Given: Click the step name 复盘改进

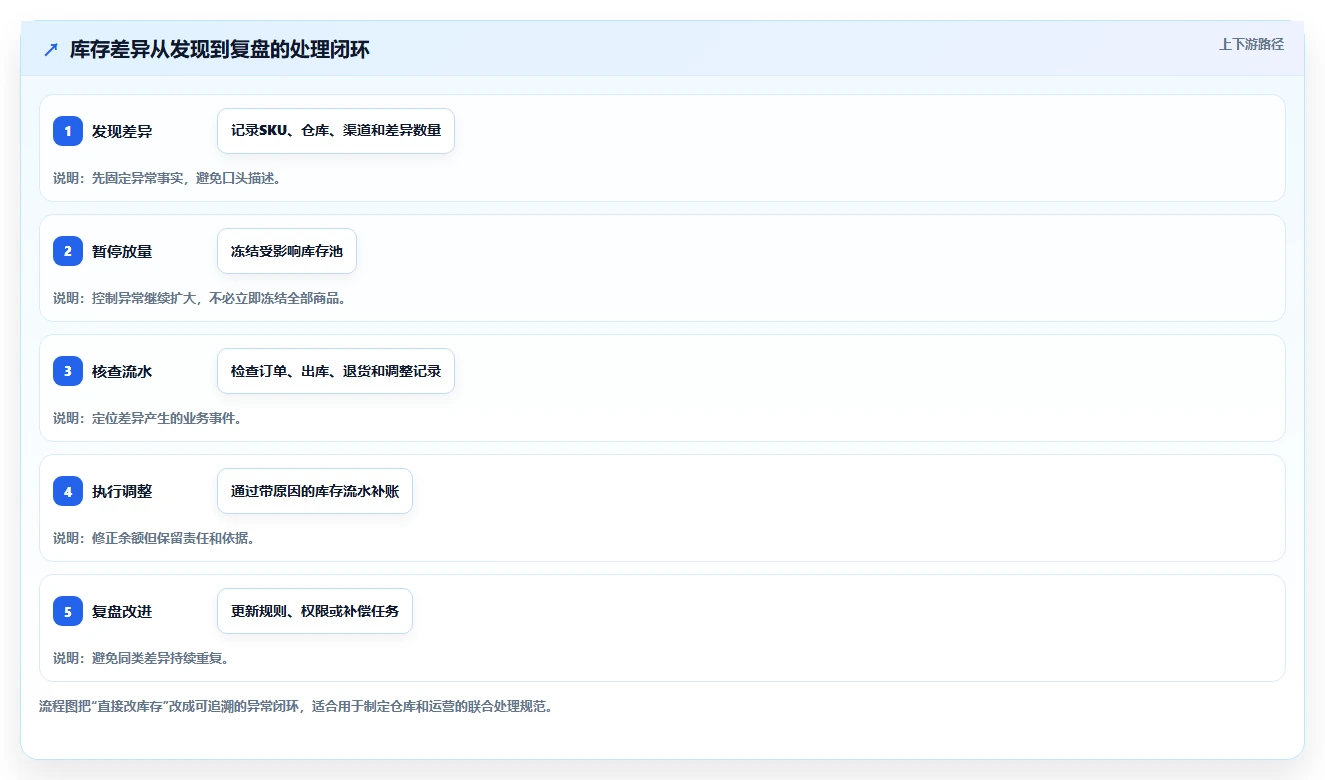Looking at the screenshot, I should [x=122, y=611].
